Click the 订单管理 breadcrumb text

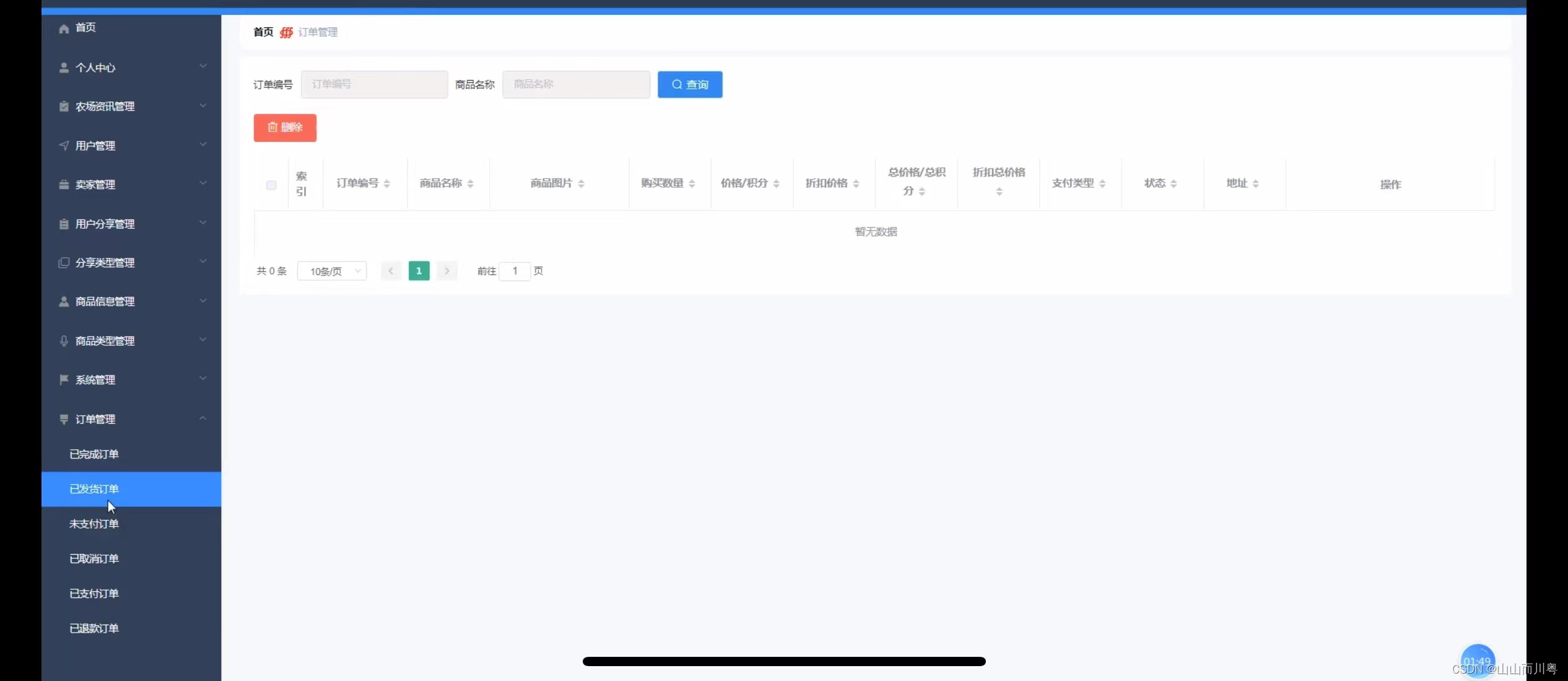[x=318, y=32]
